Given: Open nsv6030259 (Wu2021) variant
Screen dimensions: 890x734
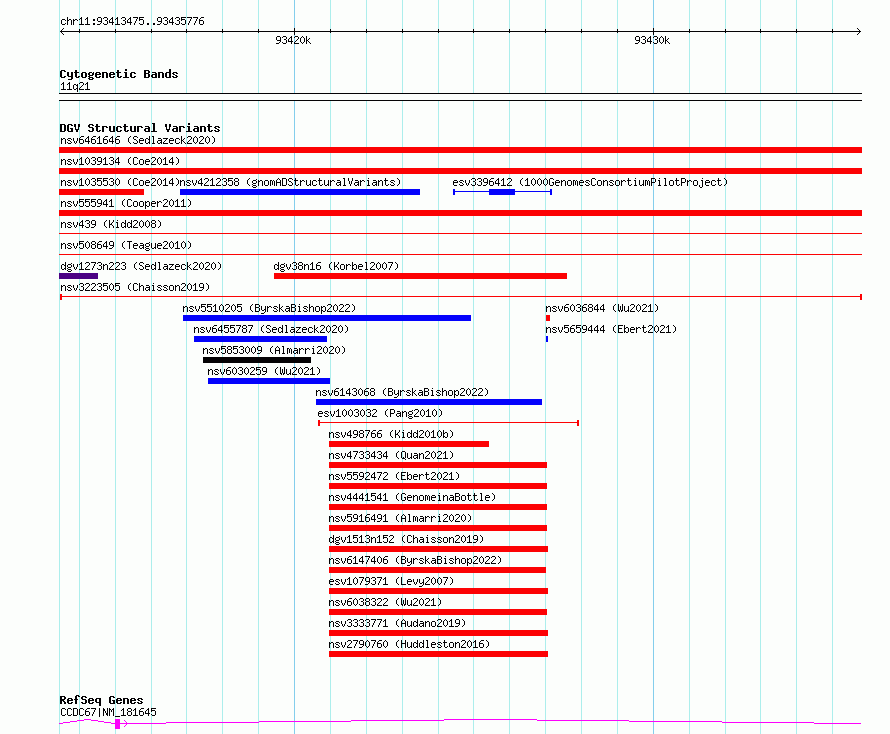Looking at the screenshot, I should click(x=264, y=371).
